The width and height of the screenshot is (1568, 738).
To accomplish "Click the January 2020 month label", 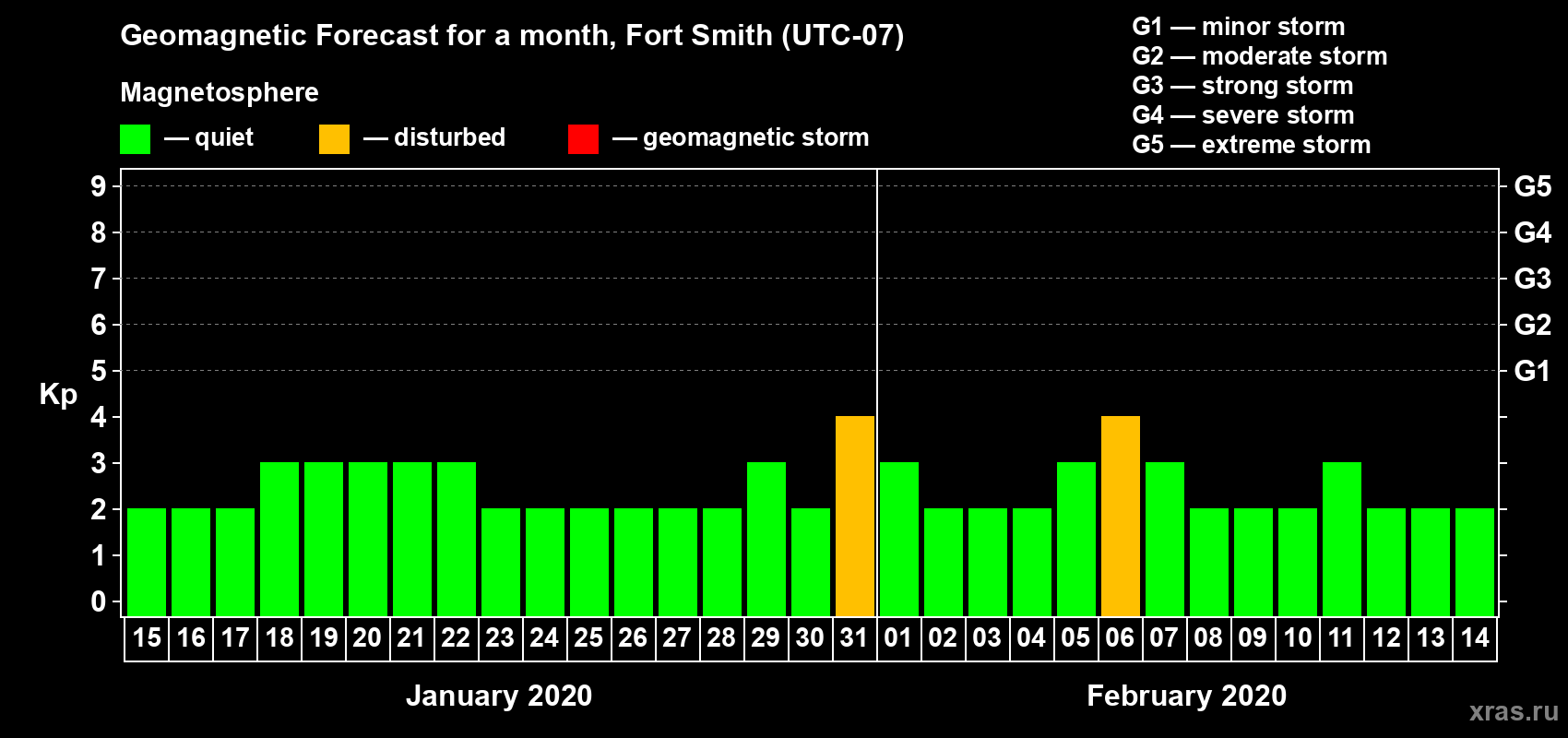I will coord(499,696).
